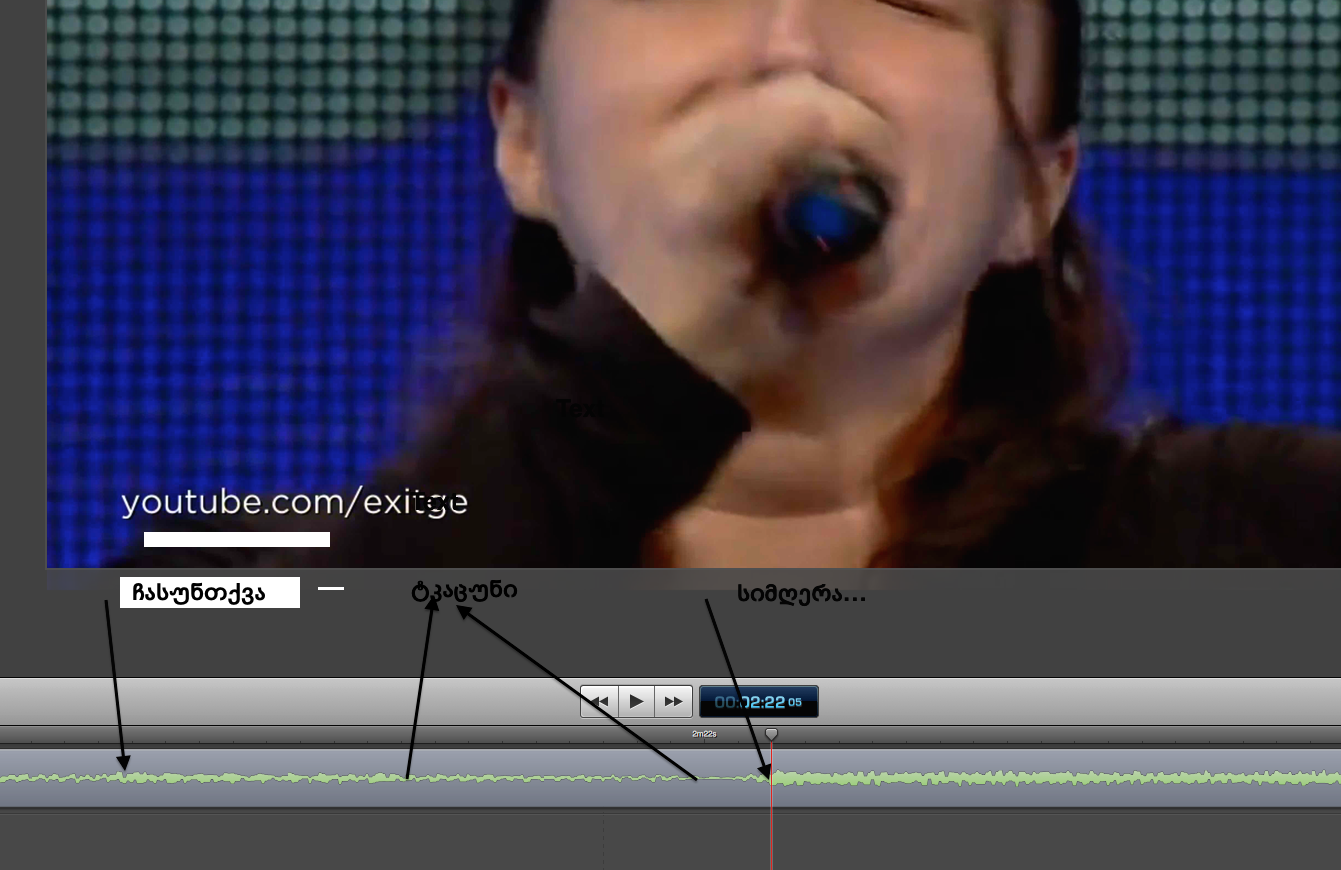This screenshot has height=870, width=1341.
Task: Click the double-arrow skip-back transport icon
Action: click(599, 701)
